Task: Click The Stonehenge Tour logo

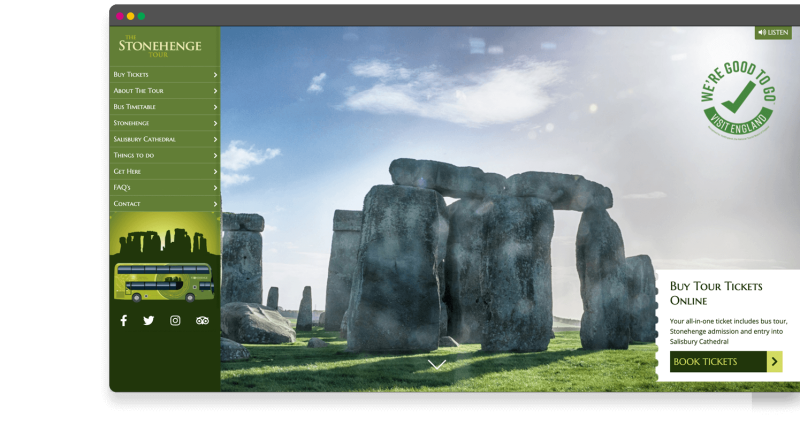Action: point(160,46)
